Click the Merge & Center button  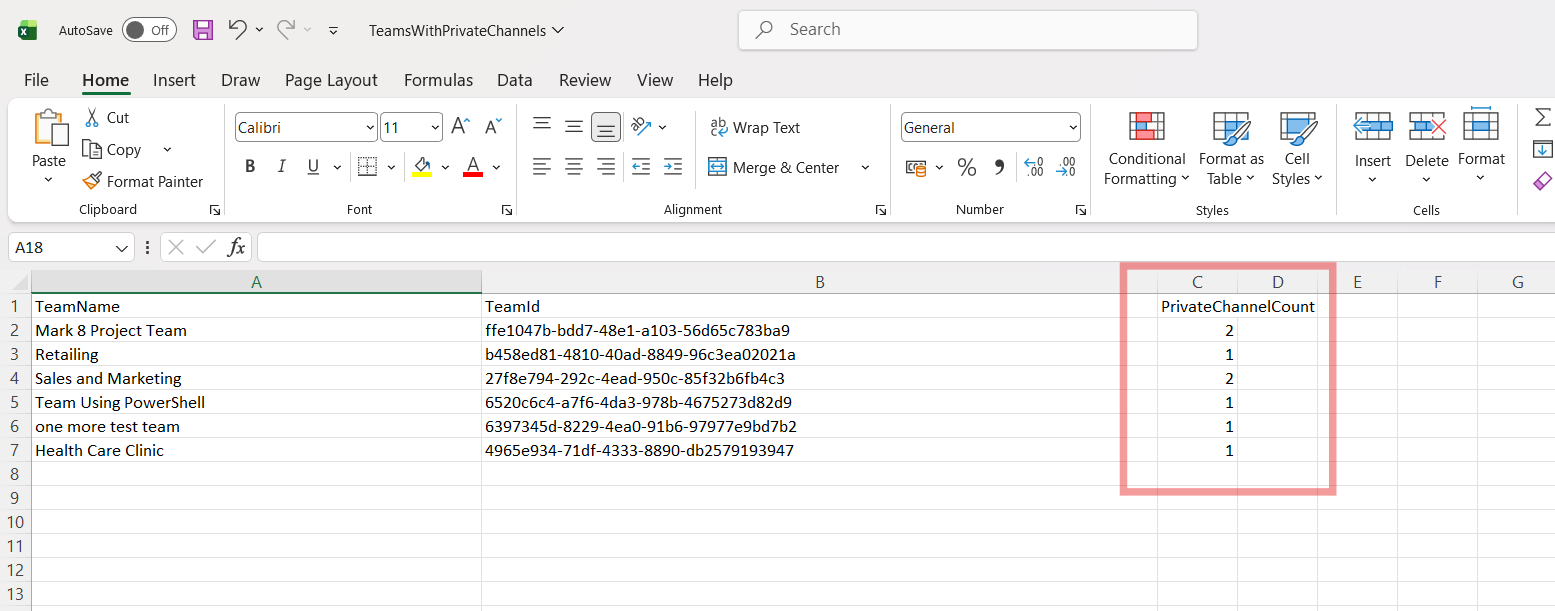point(774,167)
